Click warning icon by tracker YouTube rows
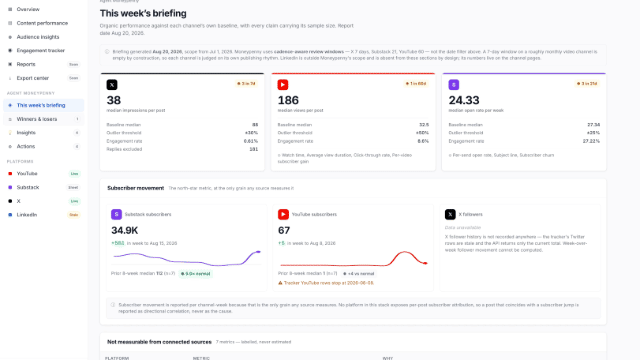 pos(280,283)
